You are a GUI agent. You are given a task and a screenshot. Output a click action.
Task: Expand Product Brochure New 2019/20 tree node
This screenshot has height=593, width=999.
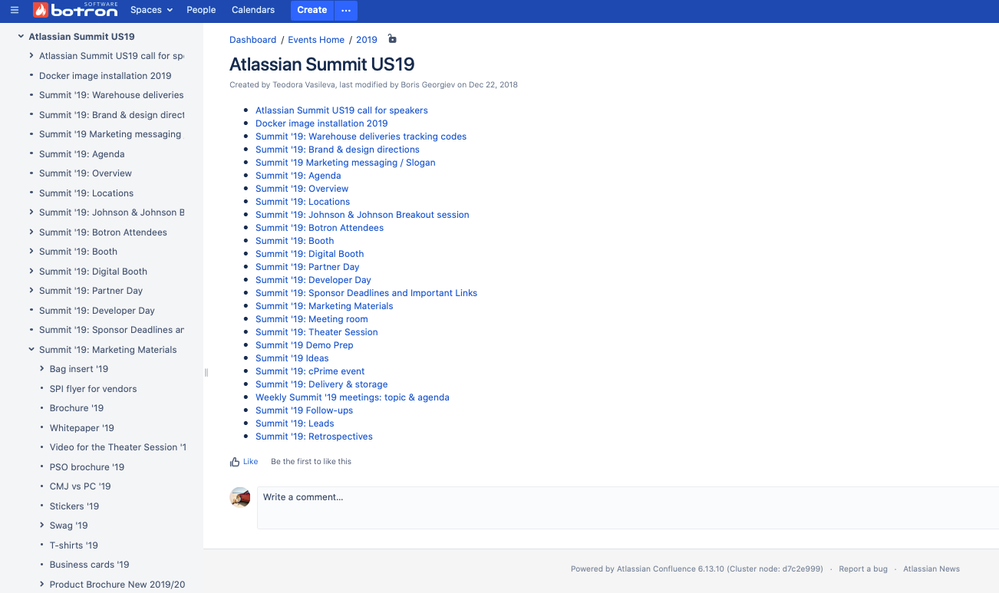(42, 584)
